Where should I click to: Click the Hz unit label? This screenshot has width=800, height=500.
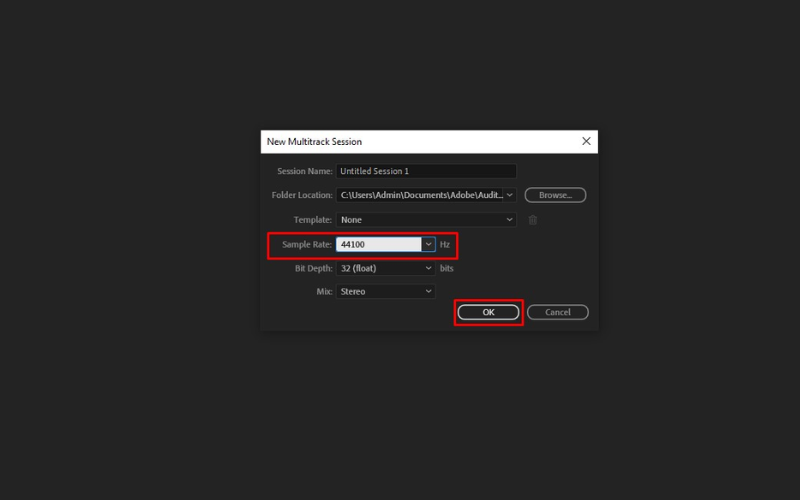445,244
